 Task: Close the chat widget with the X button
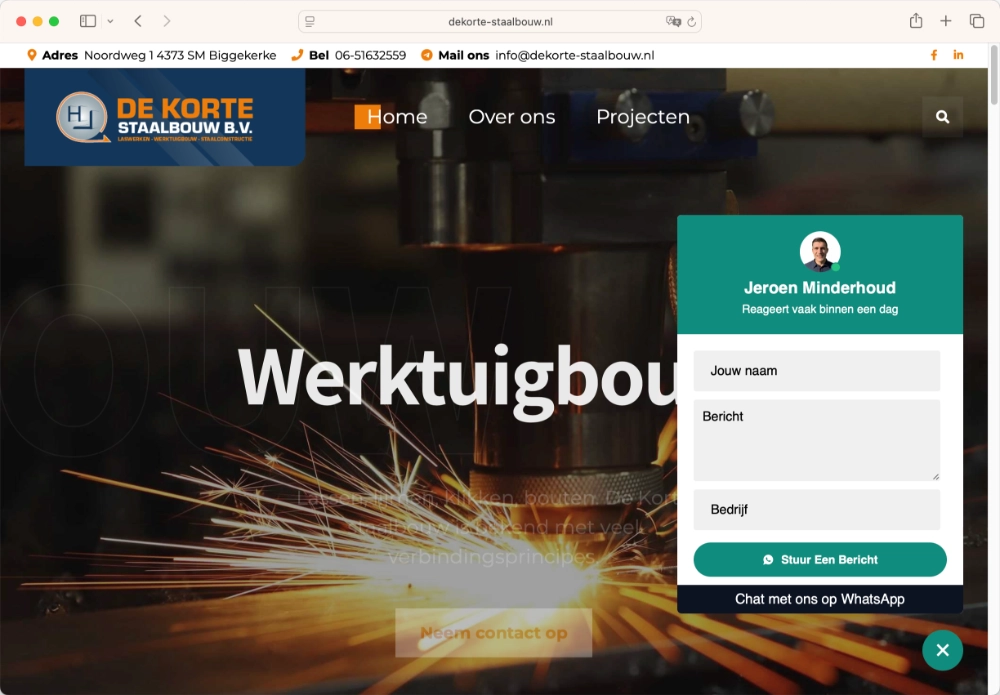tap(942, 650)
